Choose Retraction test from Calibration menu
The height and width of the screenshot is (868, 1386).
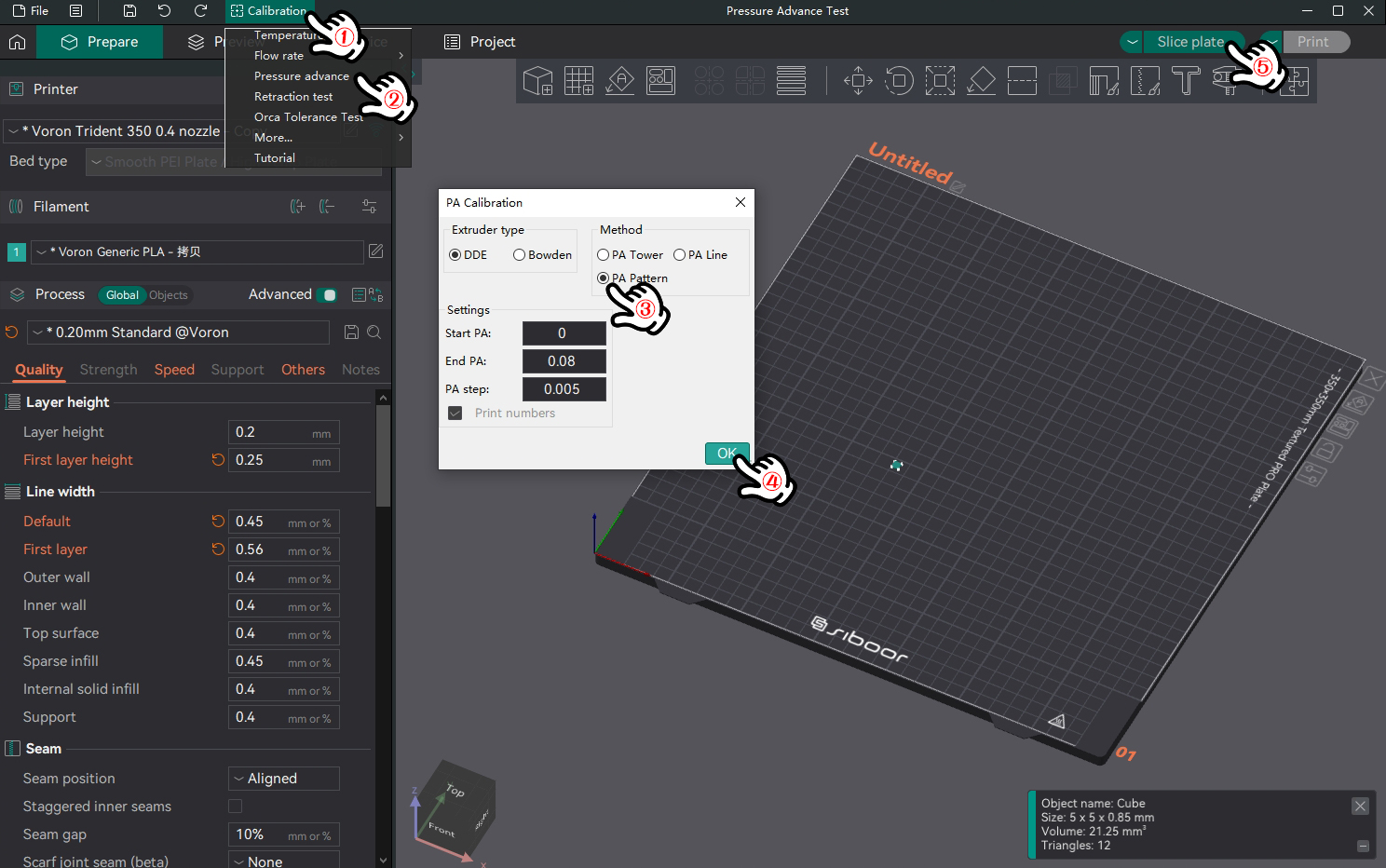(x=293, y=97)
